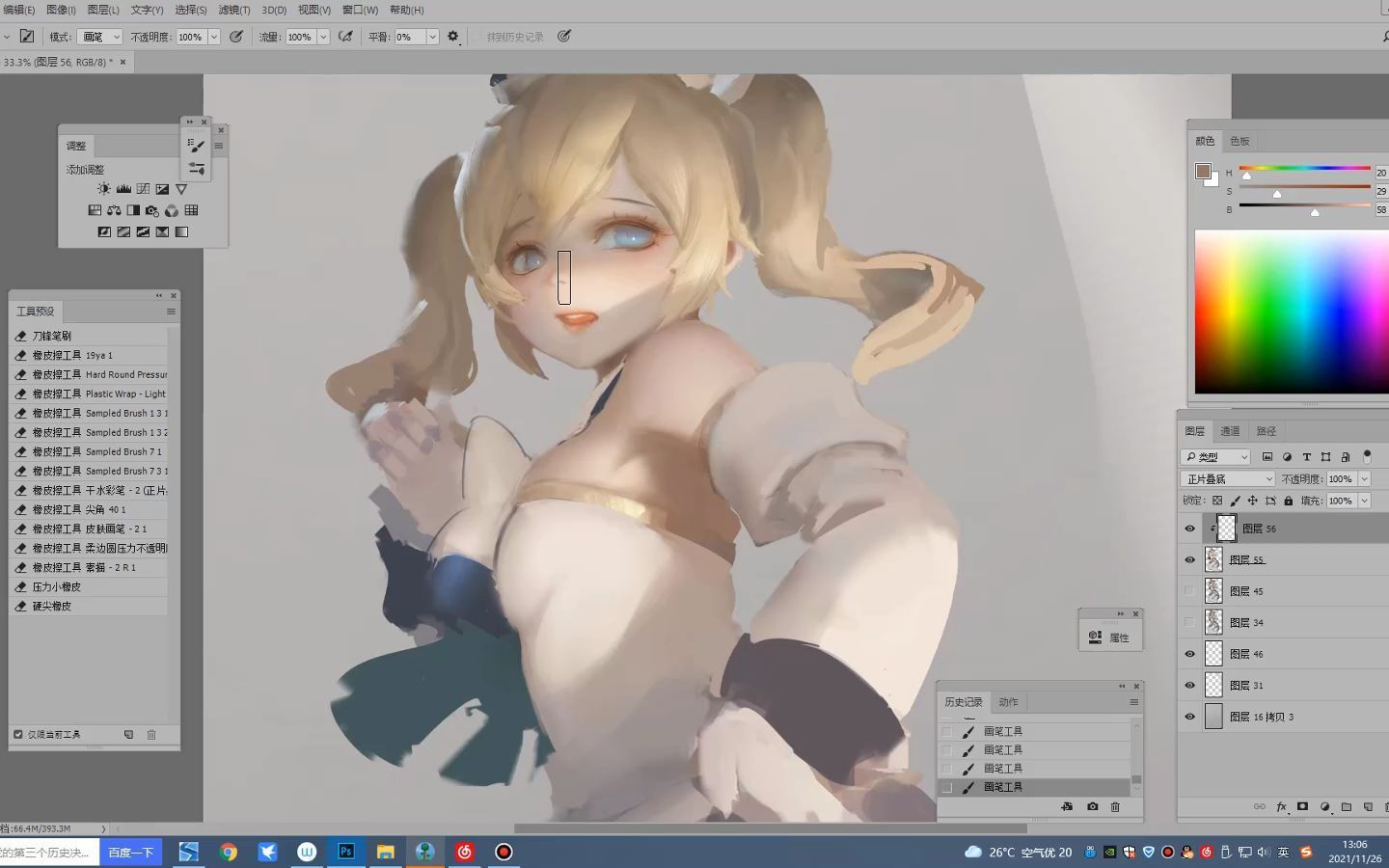1389x868 pixels.
Task: Enable airbrush build-up in options bar
Action: 345,37
